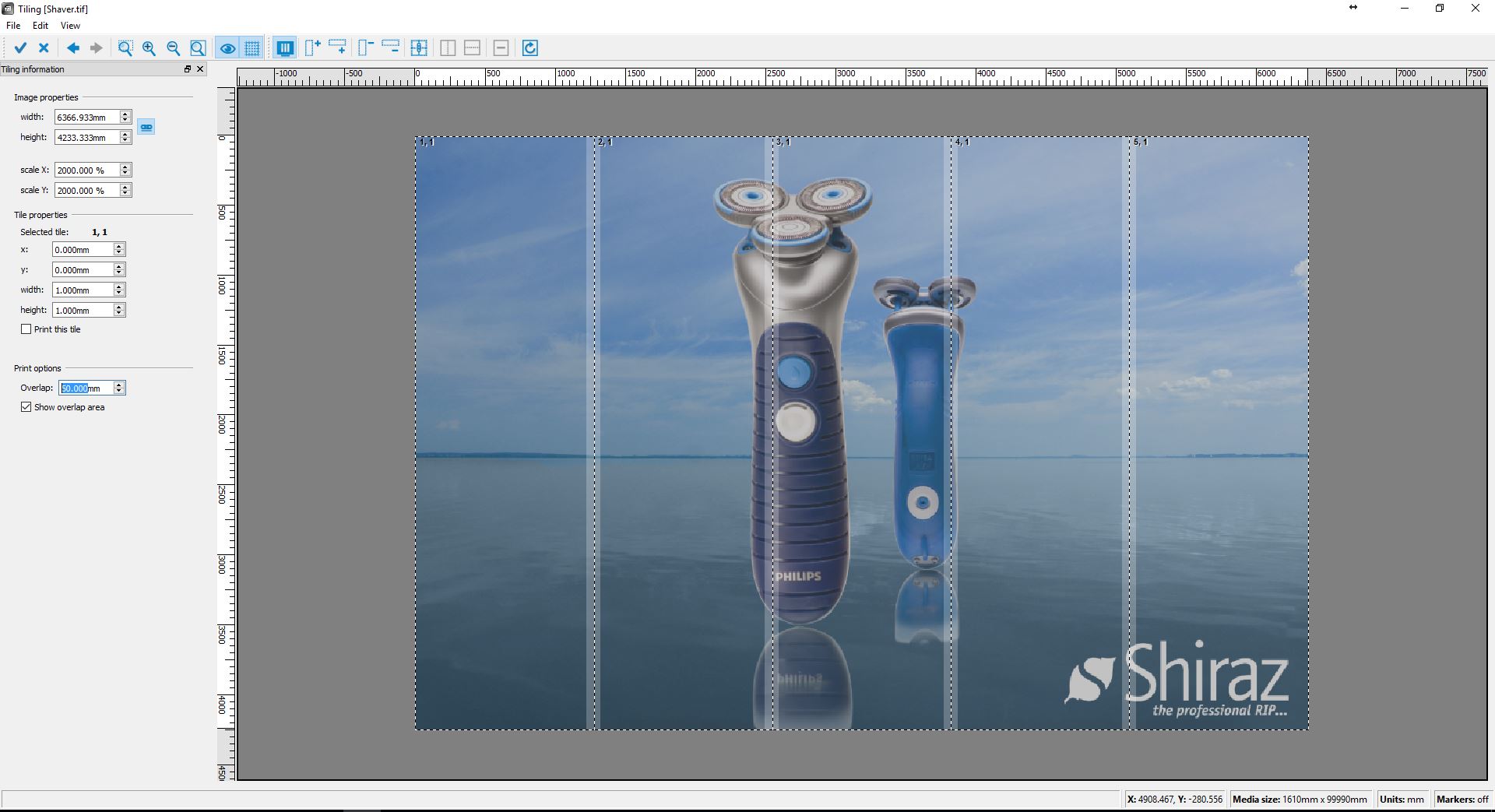
Task: Click the zoom out magnifier icon
Action: 173,48
